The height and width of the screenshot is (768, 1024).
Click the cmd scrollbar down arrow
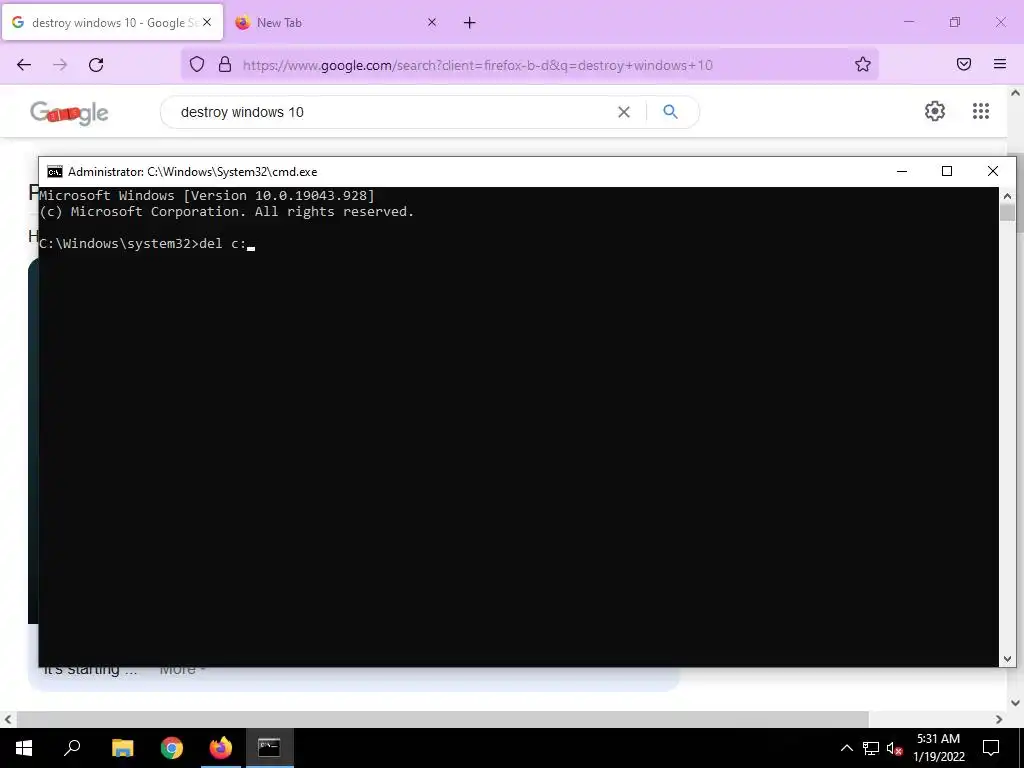click(x=1006, y=659)
